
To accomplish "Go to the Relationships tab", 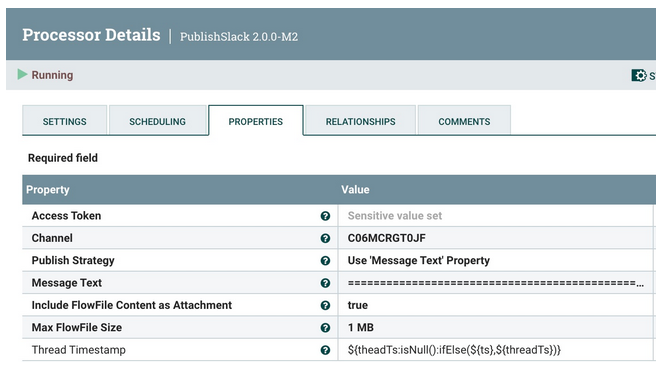I will (360, 121).
